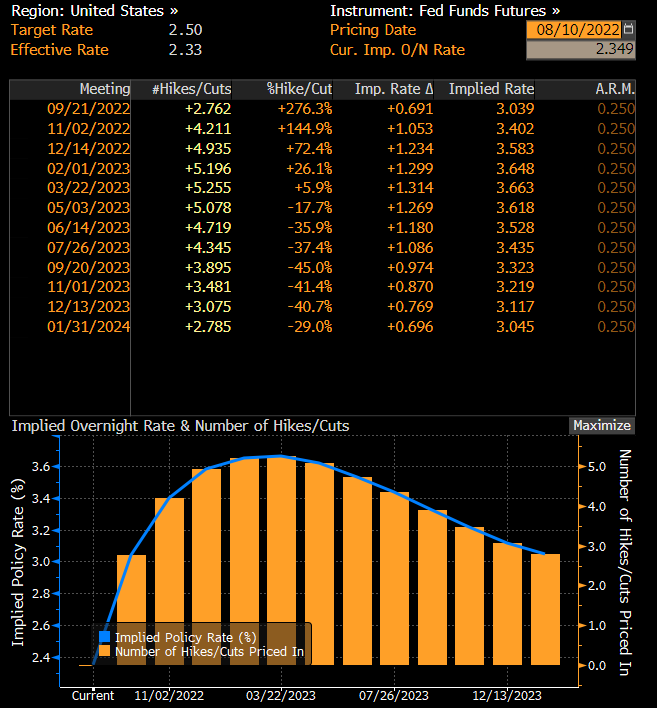Click the Effective Rate value 2.33

tap(185, 49)
